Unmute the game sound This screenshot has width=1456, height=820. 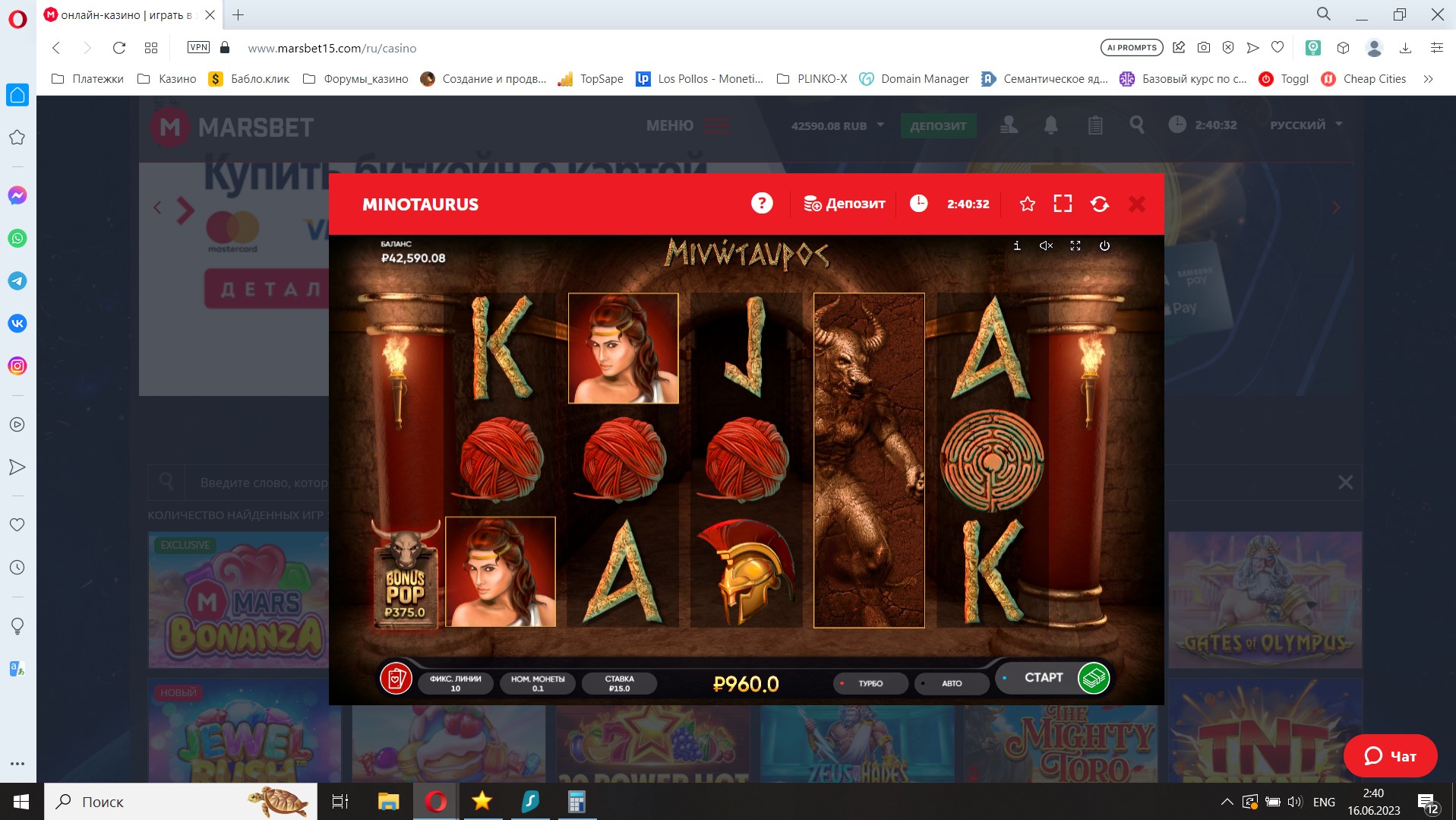(x=1046, y=245)
